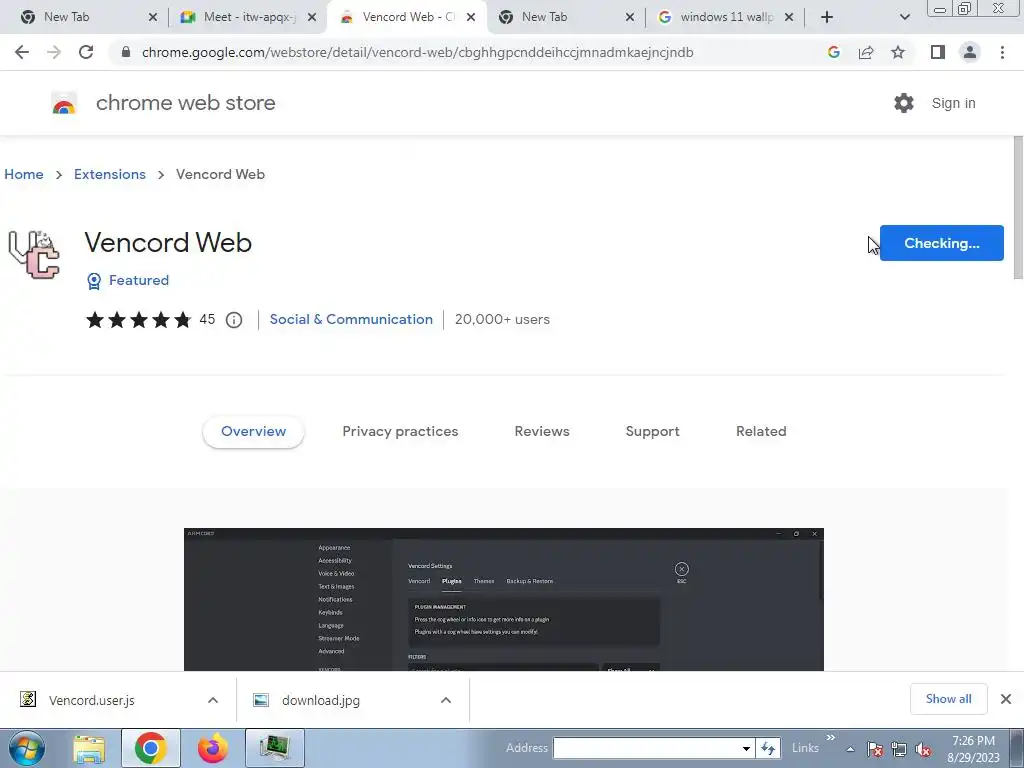Show hidden tray icons arrow
This screenshot has height=768, width=1024.
850,749
